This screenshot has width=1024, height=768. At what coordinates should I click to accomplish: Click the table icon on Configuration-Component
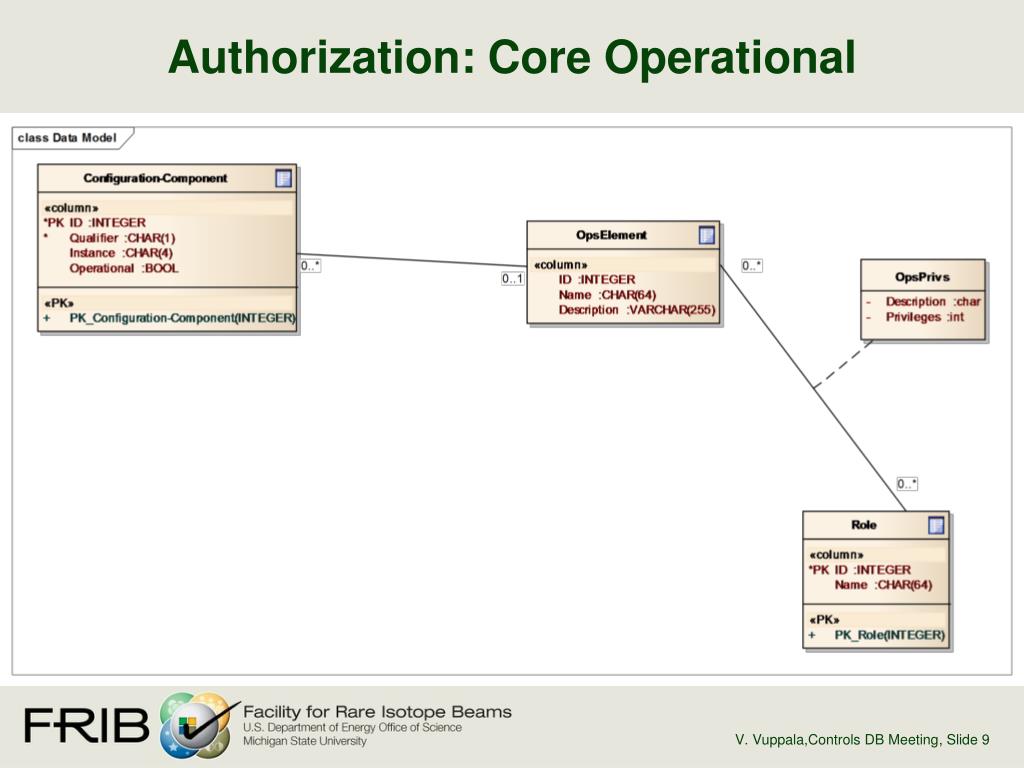pos(283,178)
